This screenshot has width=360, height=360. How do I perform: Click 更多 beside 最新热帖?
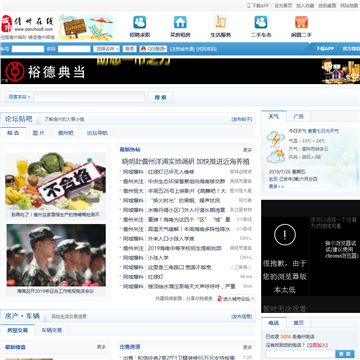[247, 150]
